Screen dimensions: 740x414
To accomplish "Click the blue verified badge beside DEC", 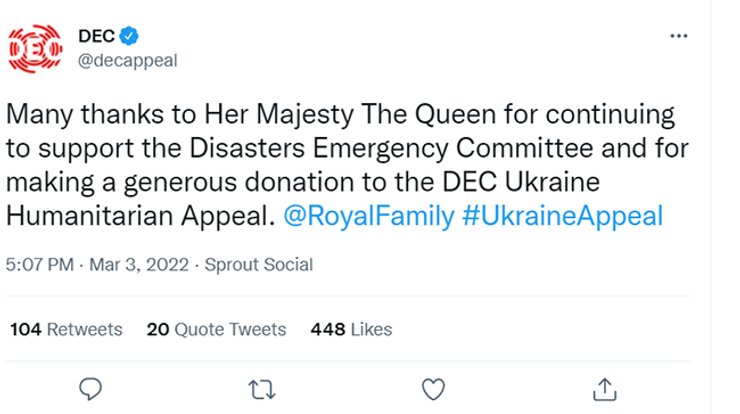I will 129,37.
